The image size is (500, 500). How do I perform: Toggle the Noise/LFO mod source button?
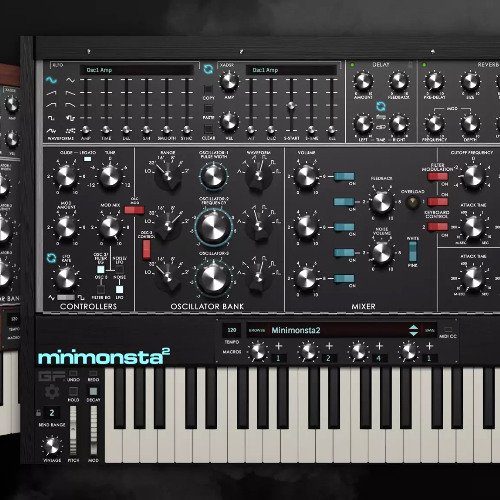pos(119,269)
